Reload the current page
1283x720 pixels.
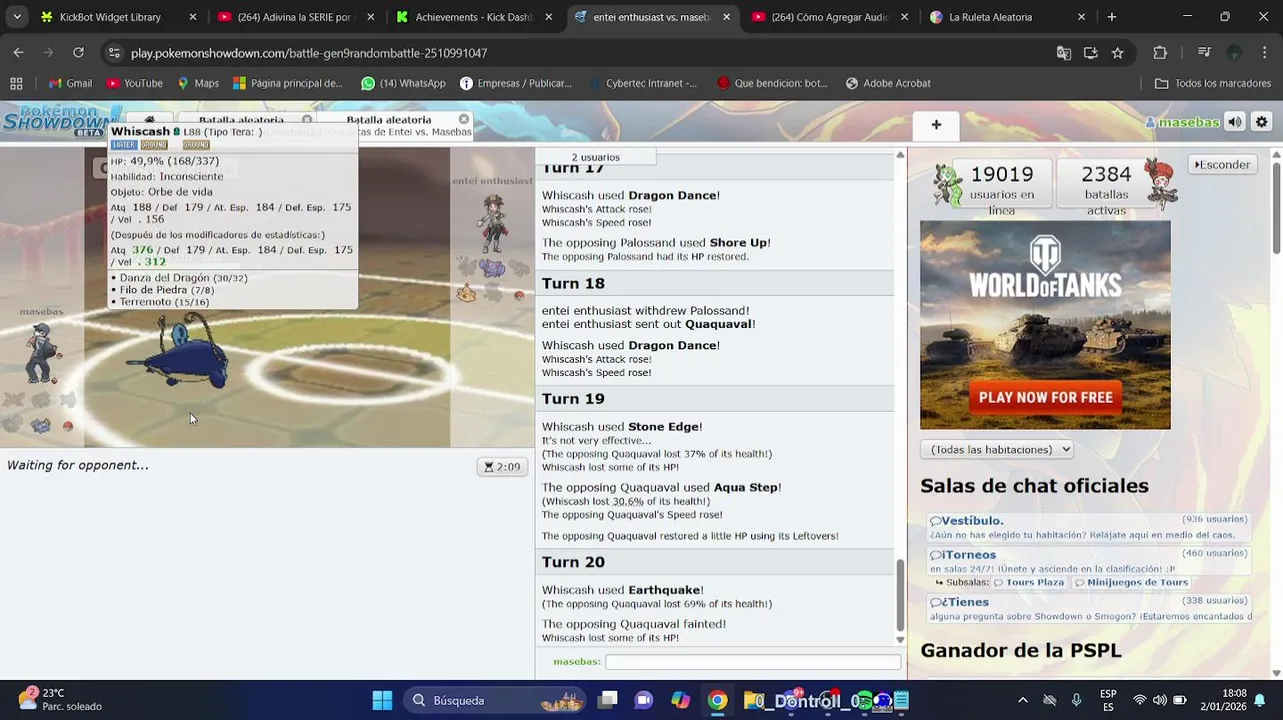tap(78, 53)
